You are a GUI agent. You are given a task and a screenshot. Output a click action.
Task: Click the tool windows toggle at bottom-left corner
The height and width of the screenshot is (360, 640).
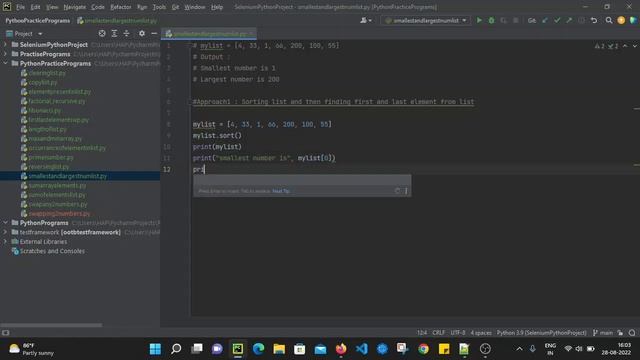pyautogui.click(x=5, y=333)
